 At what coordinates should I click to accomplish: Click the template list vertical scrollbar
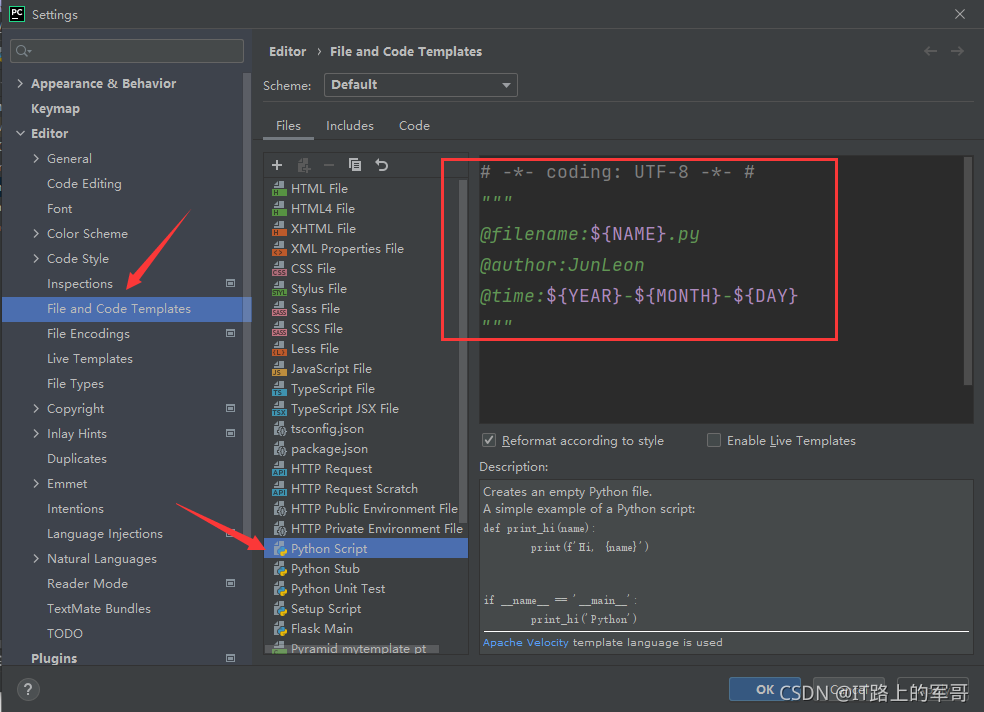(x=463, y=351)
